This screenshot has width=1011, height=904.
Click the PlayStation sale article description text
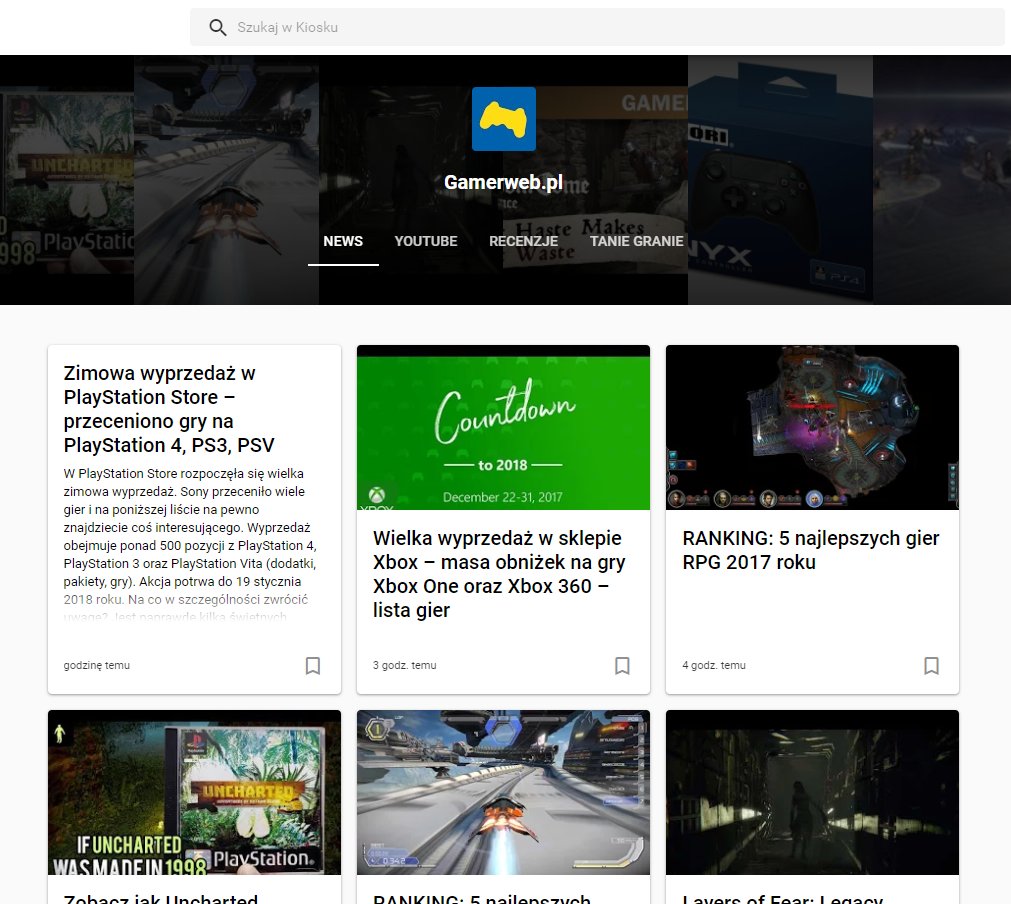(190, 545)
